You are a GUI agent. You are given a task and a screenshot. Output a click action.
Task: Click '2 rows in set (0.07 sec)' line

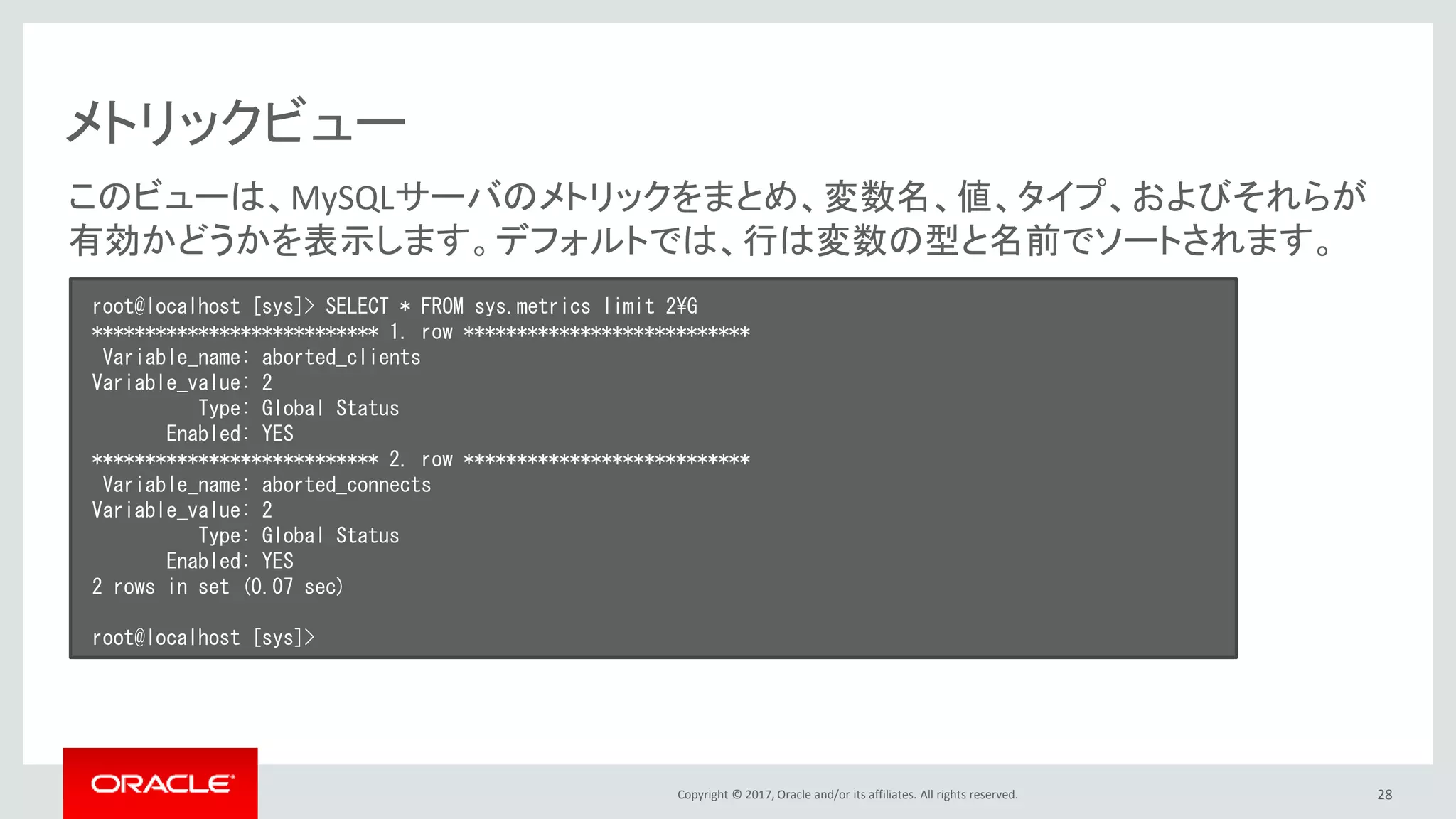point(218,587)
